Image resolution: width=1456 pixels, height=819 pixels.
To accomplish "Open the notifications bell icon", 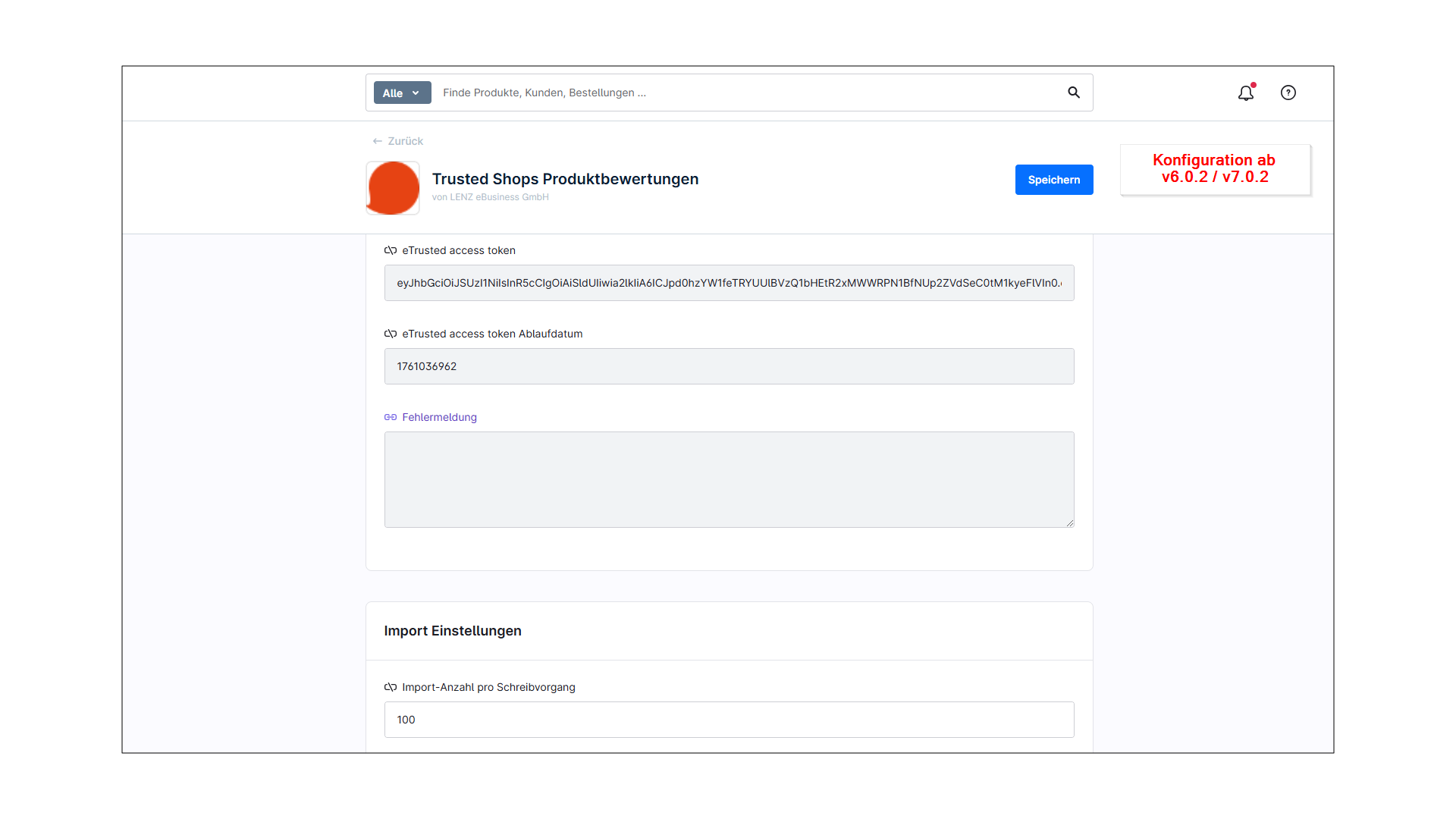I will click(x=1246, y=93).
